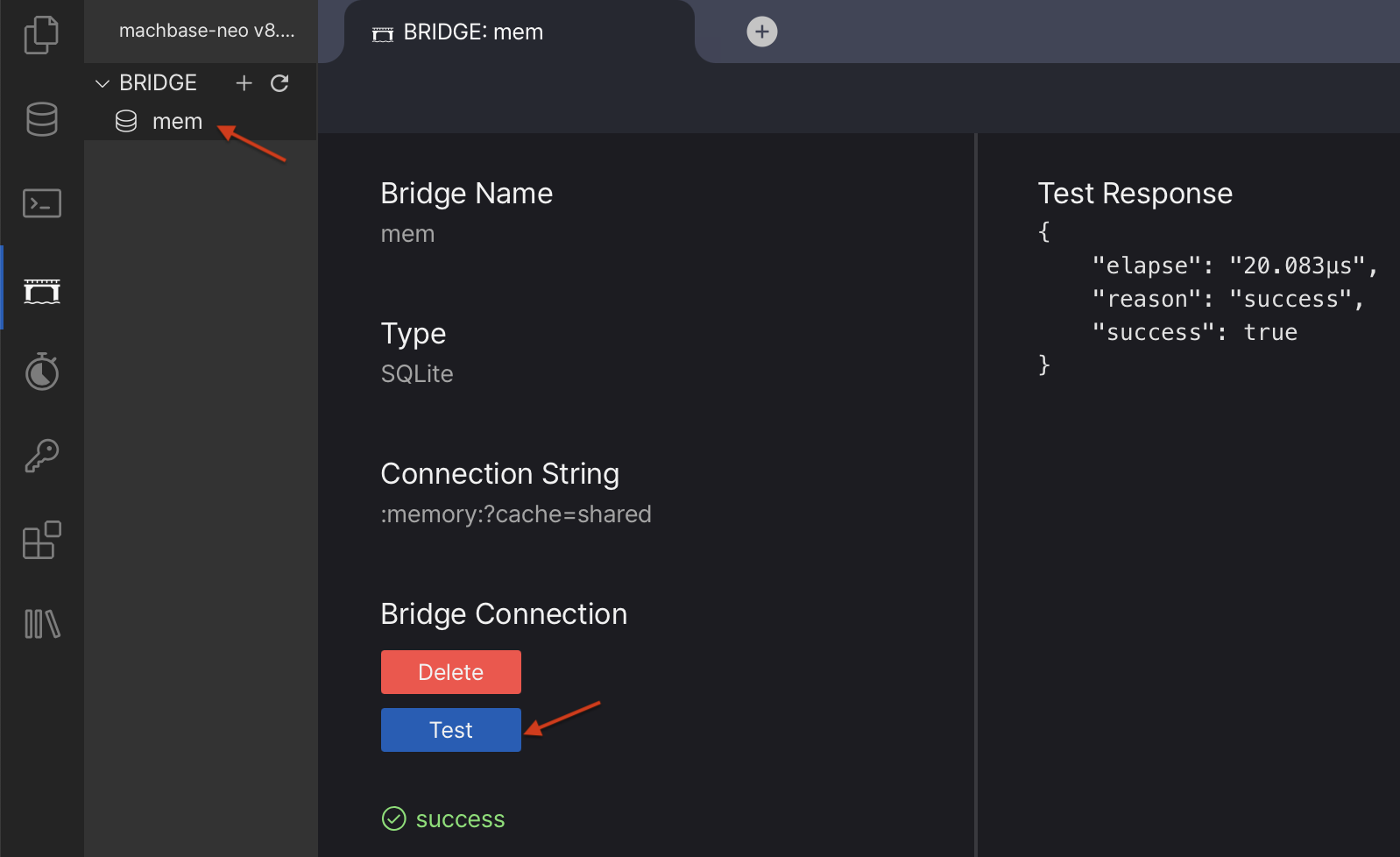Switch to the BRIDGE: mem tab
This screenshot has width=1400, height=857.
point(473,32)
